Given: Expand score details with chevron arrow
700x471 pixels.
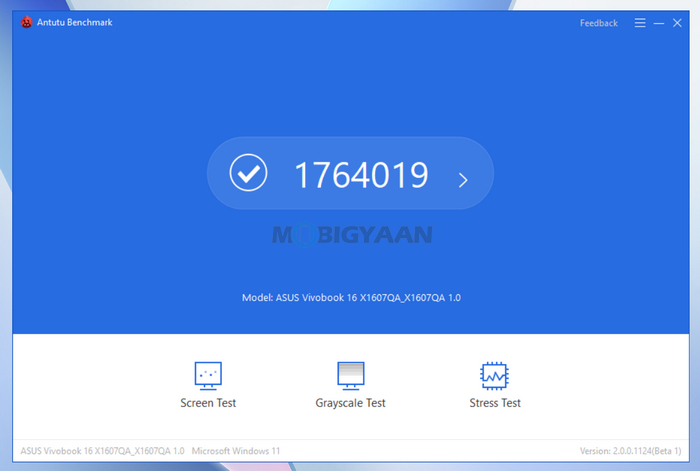Looking at the screenshot, I should (x=463, y=180).
